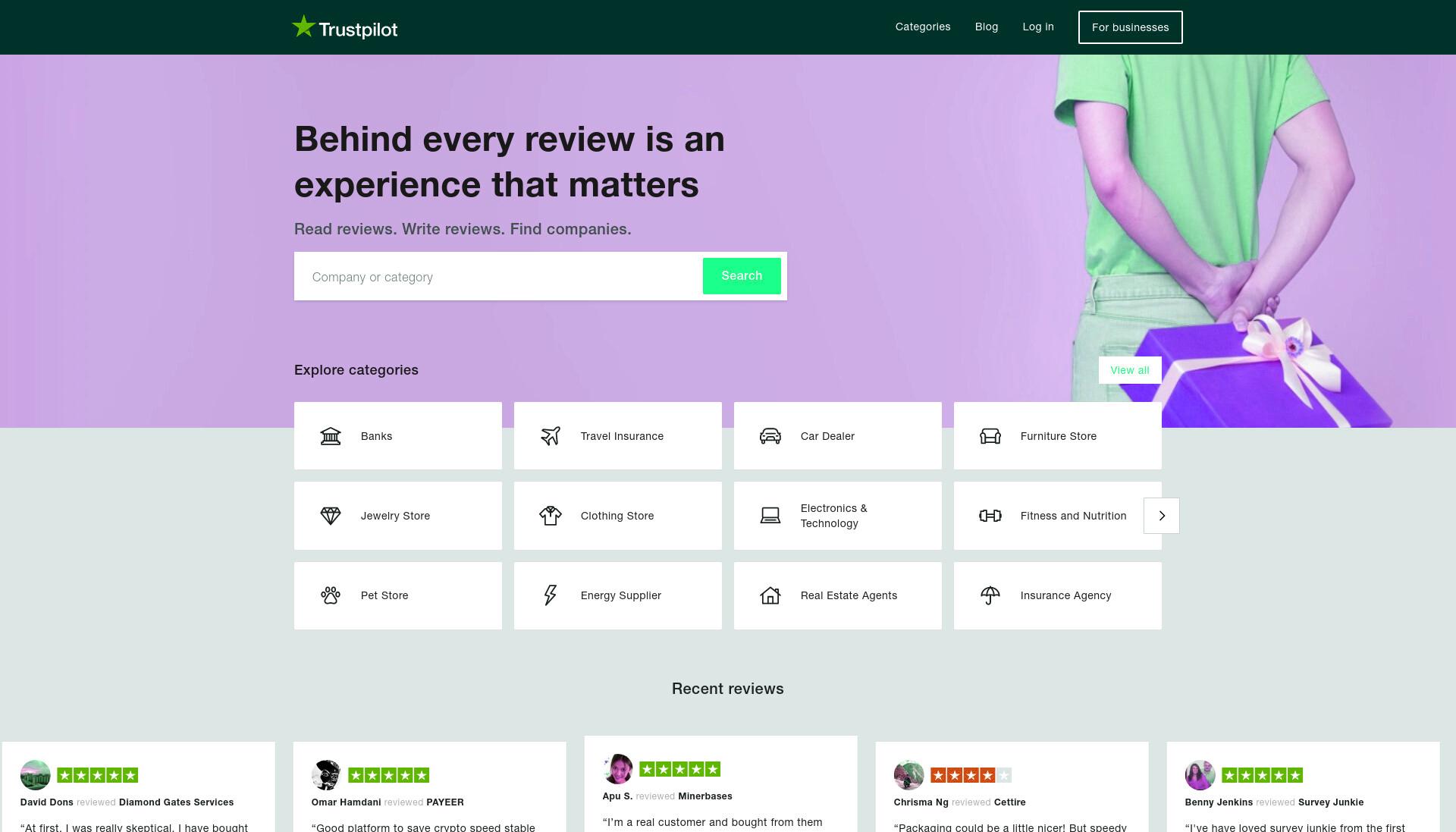Open Blog in the top navigation
This screenshot has height=832, width=1456.
987,27
